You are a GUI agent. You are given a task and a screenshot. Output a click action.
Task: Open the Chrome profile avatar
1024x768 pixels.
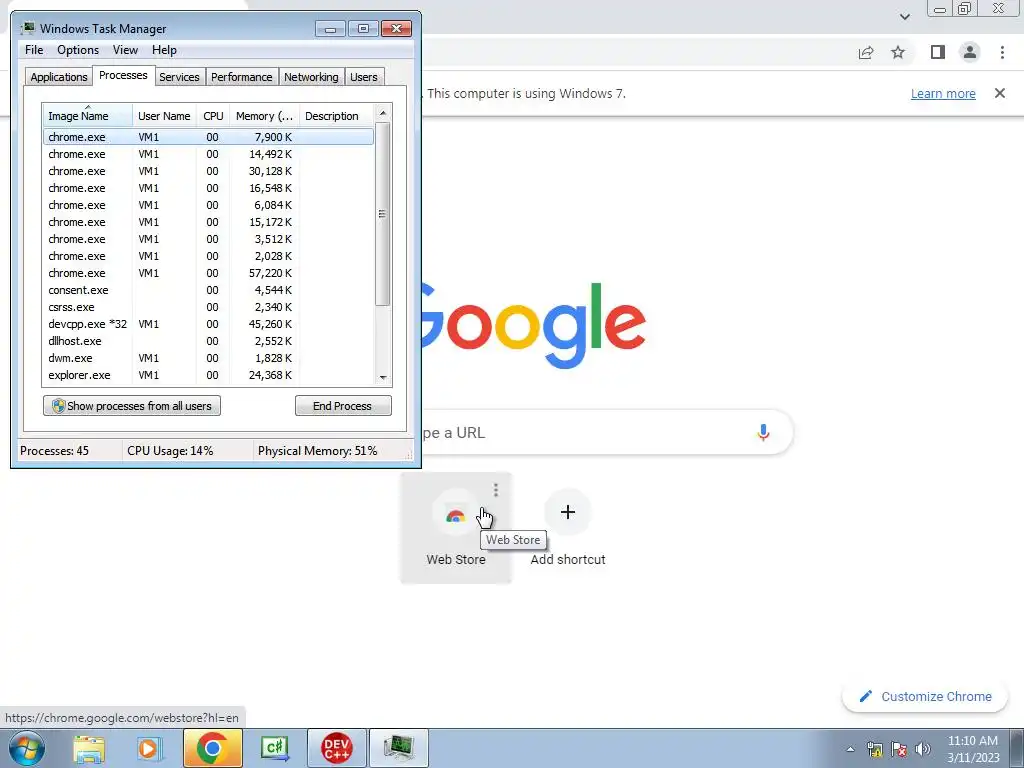[x=970, y=52]
